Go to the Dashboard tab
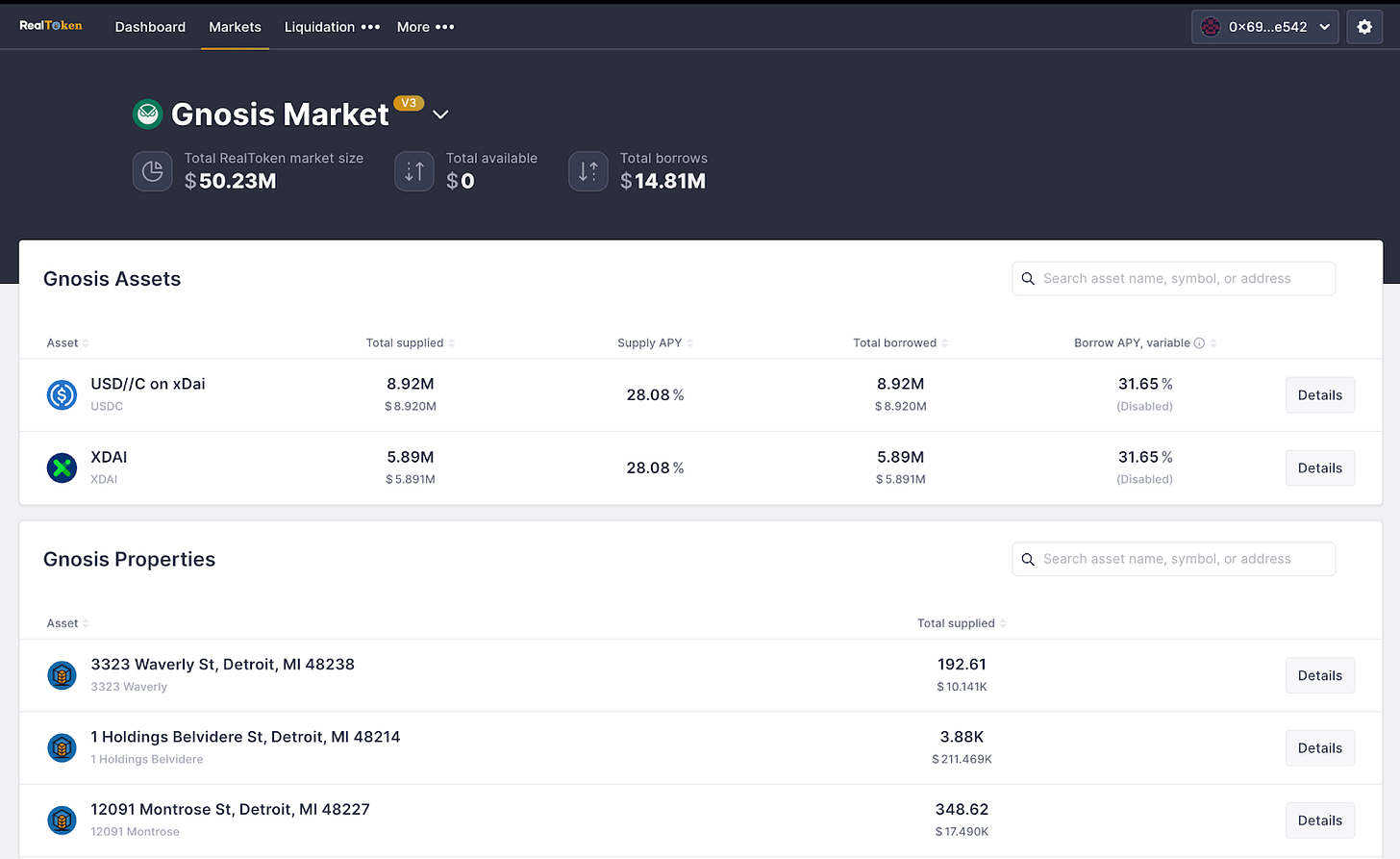 [x=150, y=27]
